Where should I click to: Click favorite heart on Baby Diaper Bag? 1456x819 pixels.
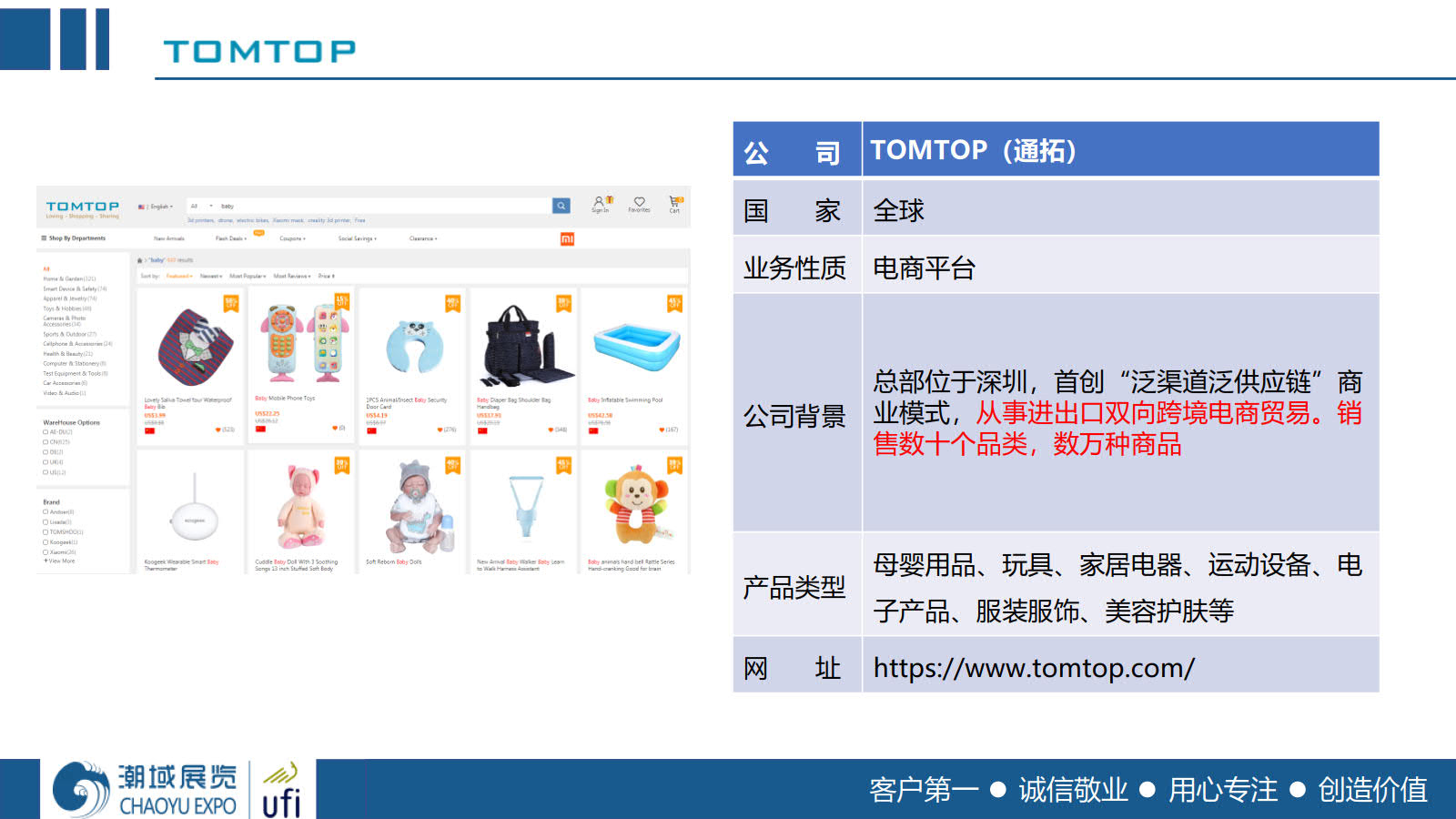551,430
